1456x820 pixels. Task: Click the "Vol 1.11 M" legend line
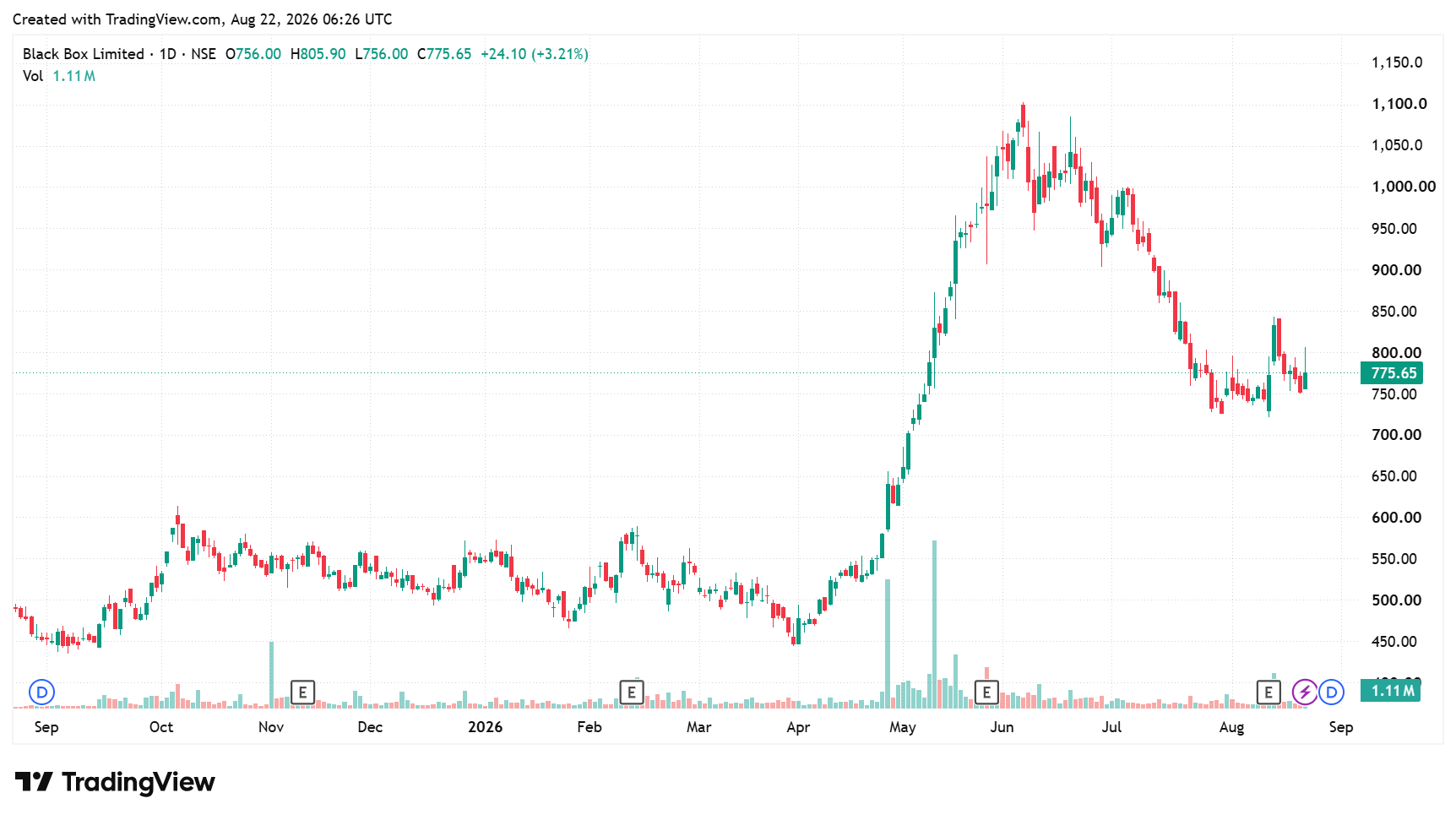click(x=59, y=76)
